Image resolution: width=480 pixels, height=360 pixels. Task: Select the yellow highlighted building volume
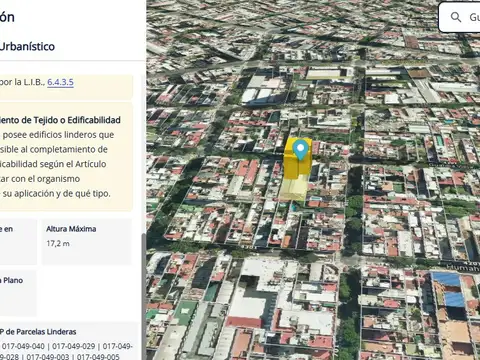(x=297, y=159)
